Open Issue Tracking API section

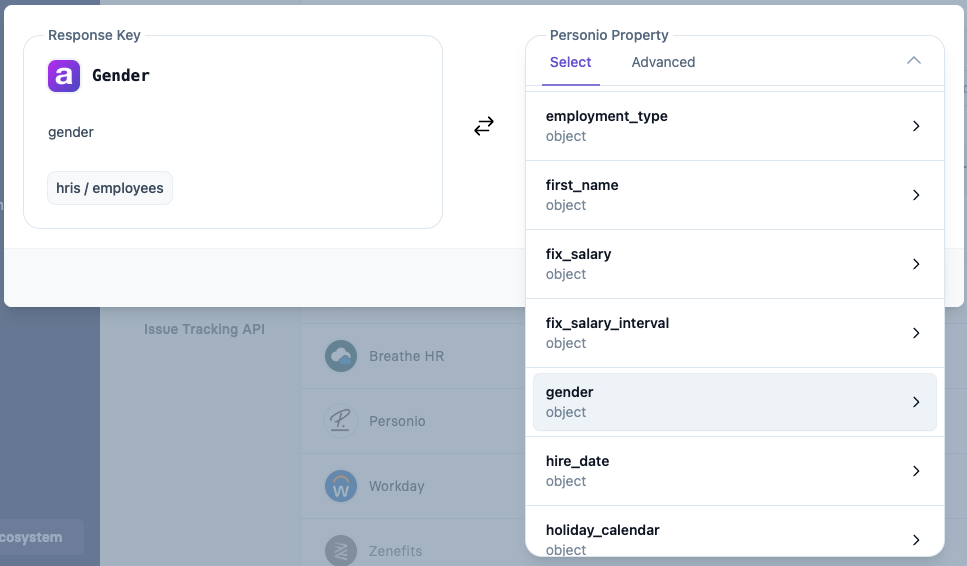pyautogui.click(x=204, y=329)
